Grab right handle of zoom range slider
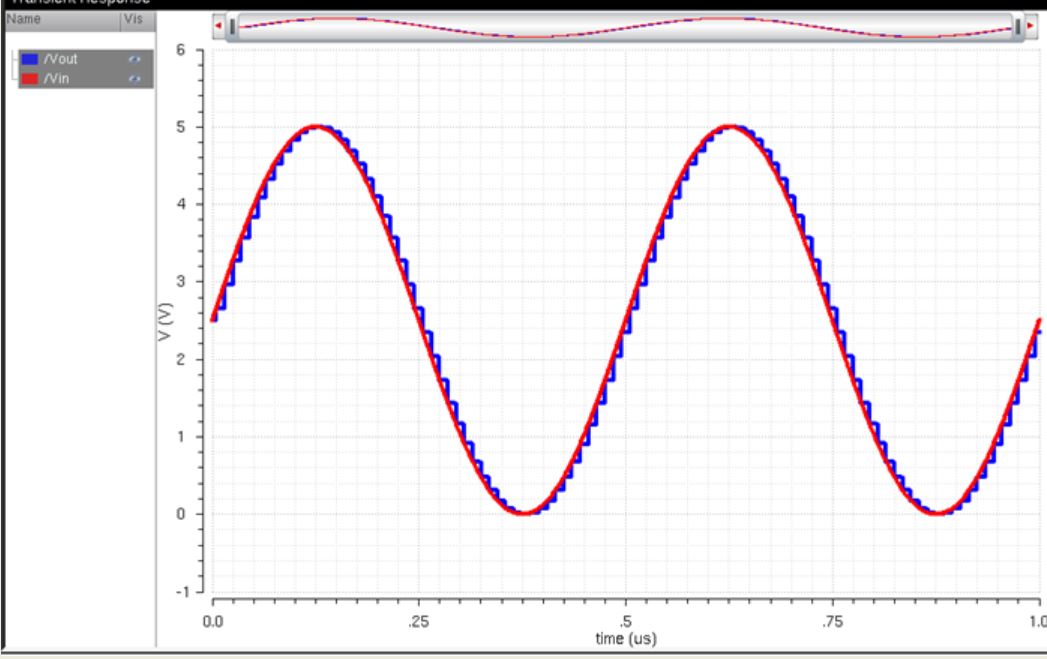This screenshot has height=659, width=1047. click(1018, 27)
